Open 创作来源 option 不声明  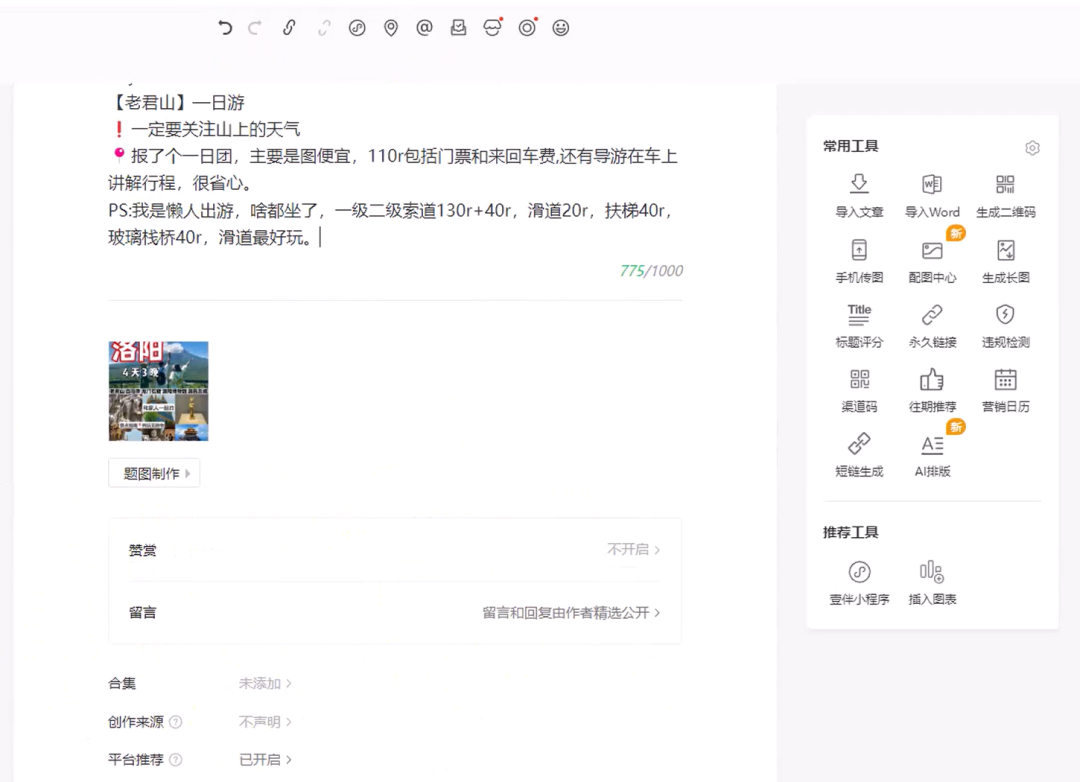click(x=265, y=722)
